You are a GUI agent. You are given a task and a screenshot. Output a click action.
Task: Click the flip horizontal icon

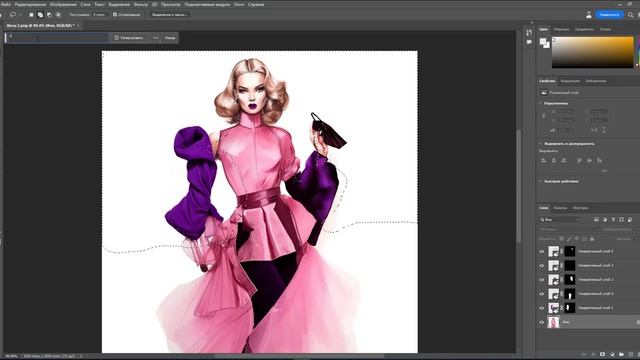click(x=594, y=130)
